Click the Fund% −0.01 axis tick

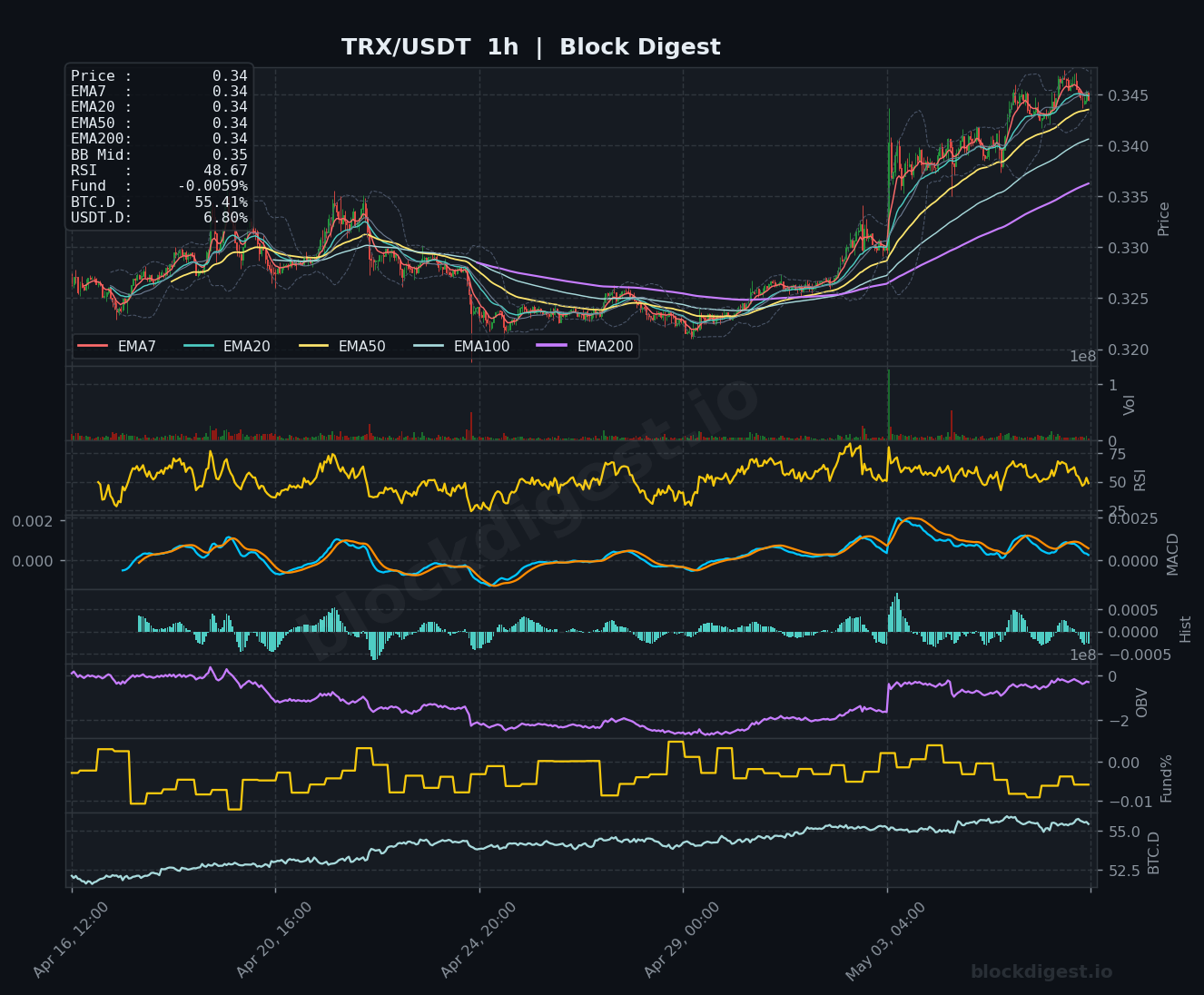point(1129,801)
